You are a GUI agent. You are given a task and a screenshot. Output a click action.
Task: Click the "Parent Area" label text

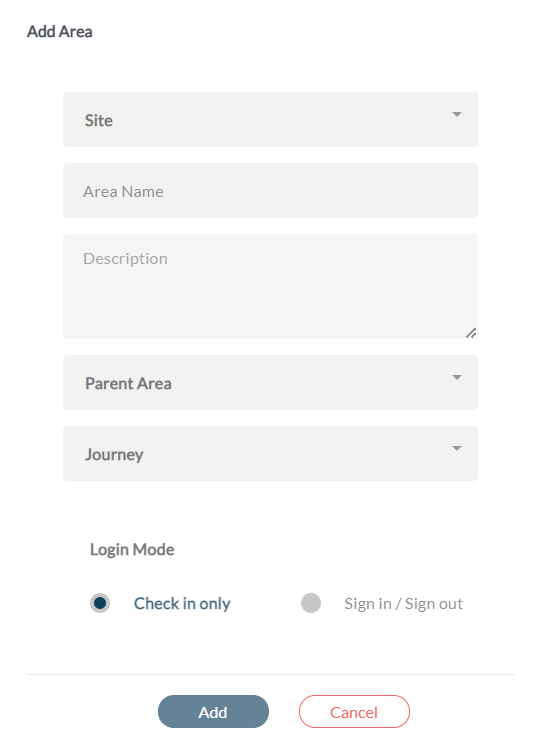pos(128,384)
